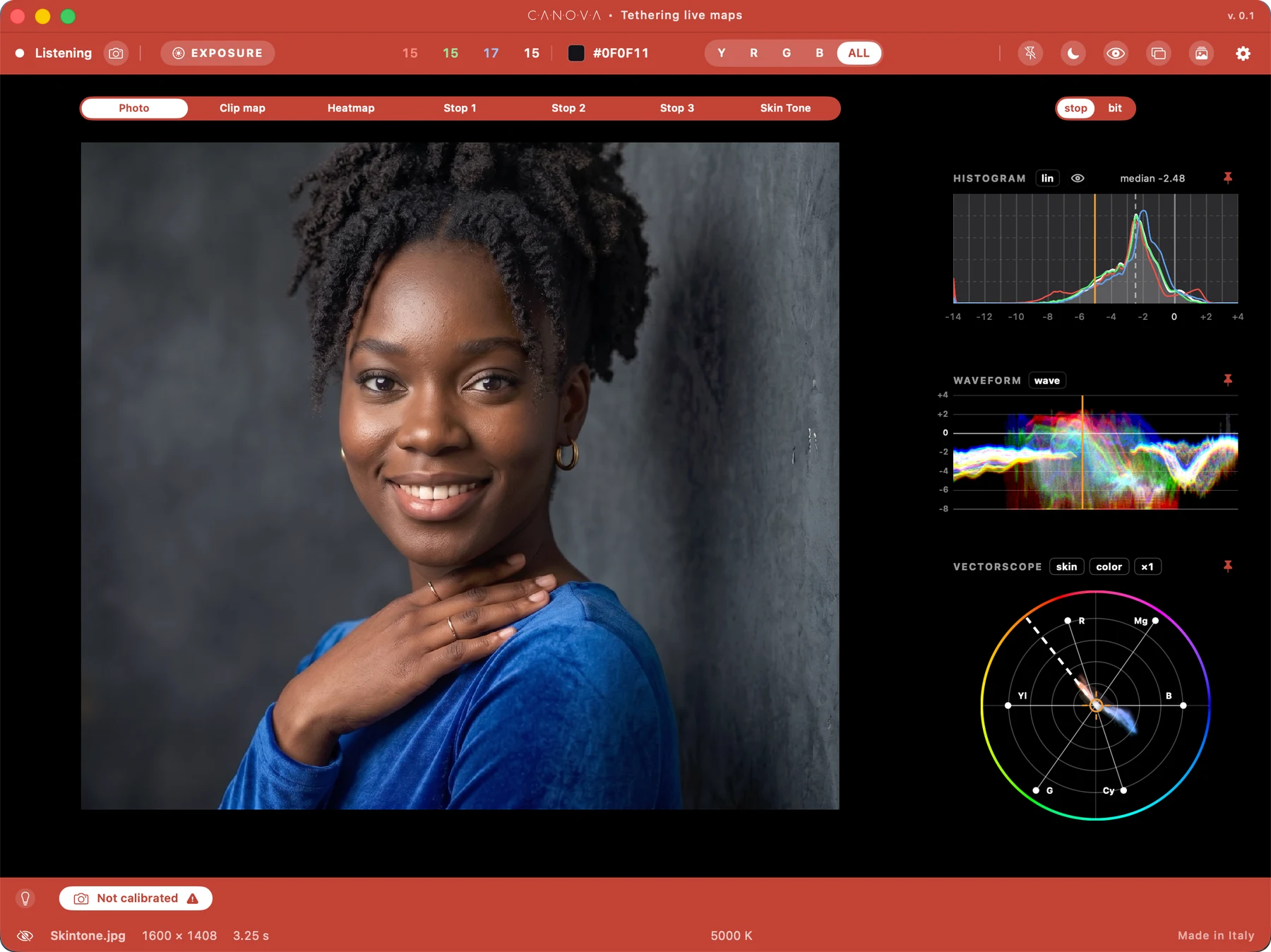Select the ALL channels option

pyautogui.click(x=859, y=53)
